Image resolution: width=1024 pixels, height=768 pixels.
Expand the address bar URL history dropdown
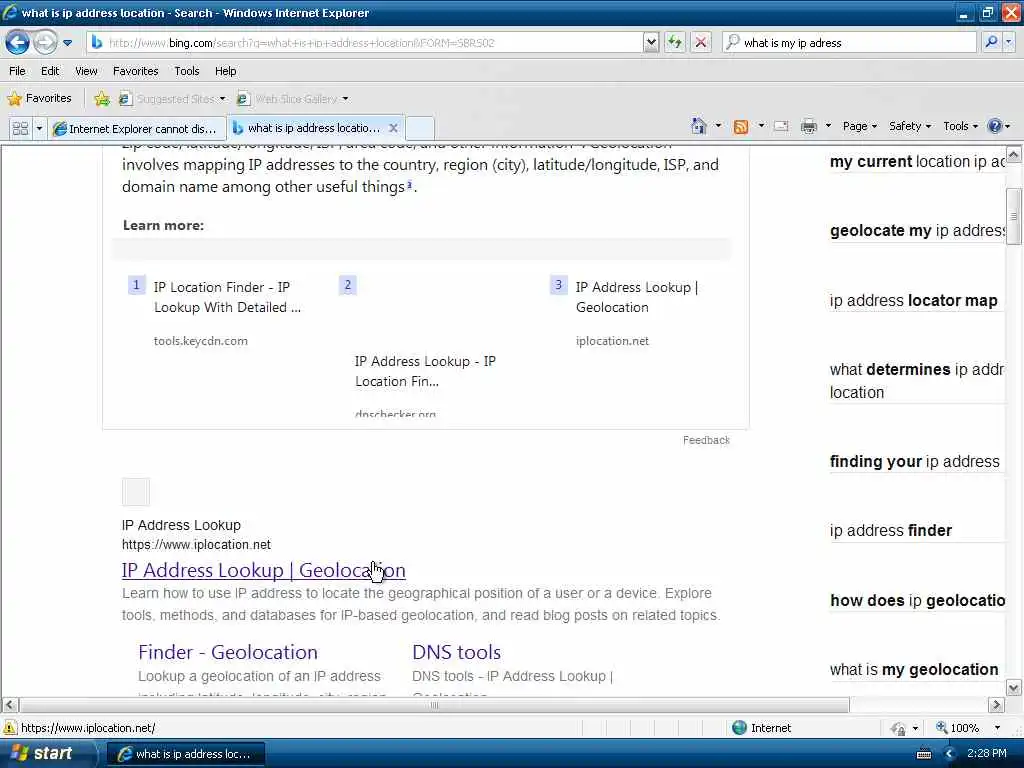click(651, 43)
